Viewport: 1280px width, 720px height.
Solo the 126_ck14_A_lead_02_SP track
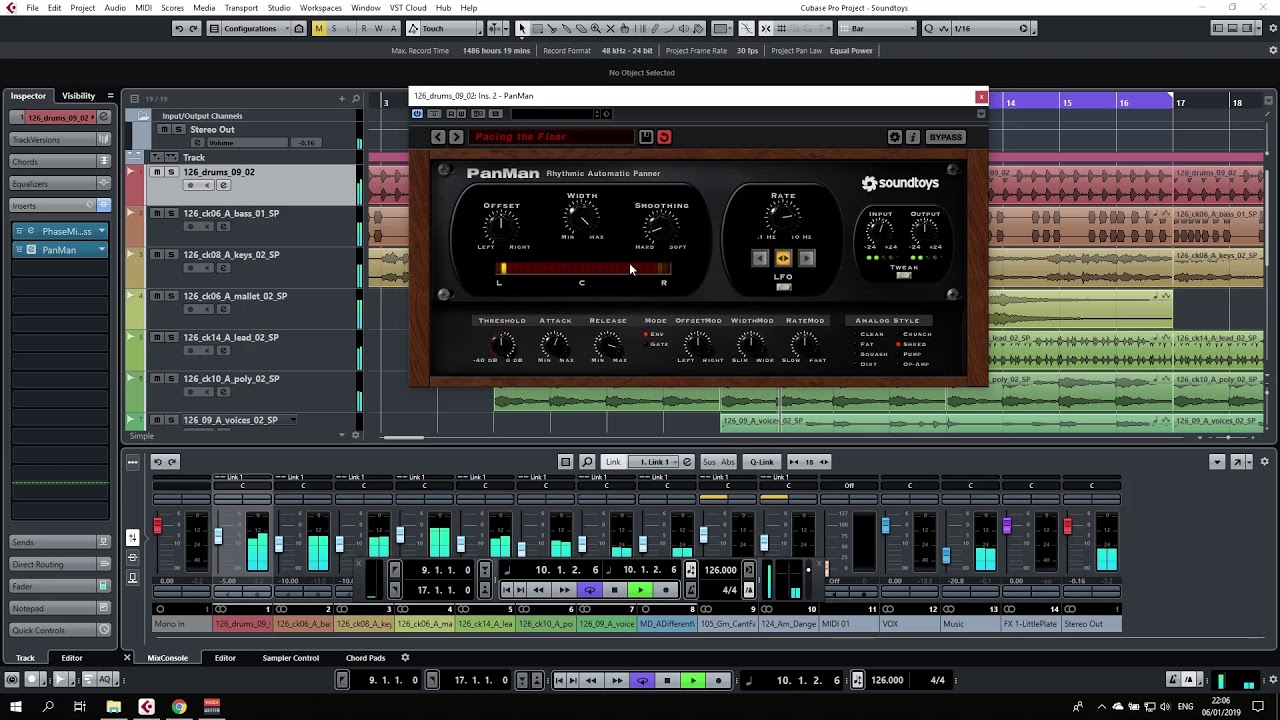(x=171, y=337)
